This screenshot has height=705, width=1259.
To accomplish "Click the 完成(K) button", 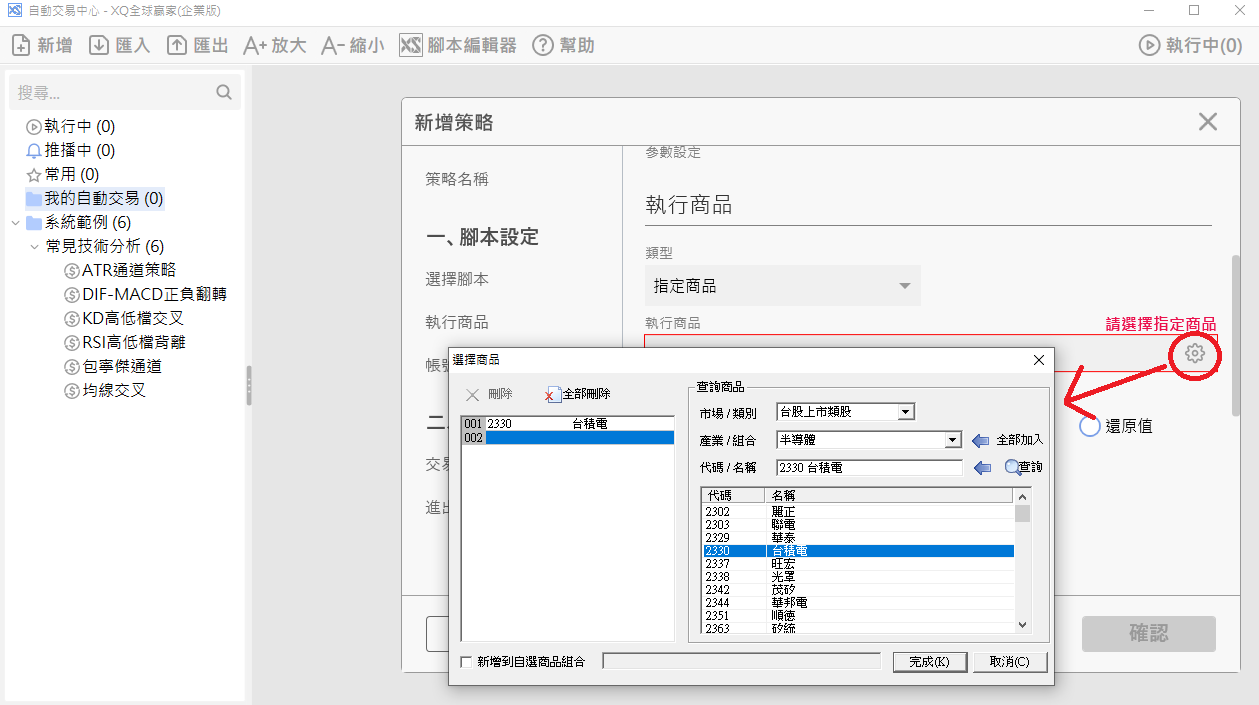I will (929, 662).
